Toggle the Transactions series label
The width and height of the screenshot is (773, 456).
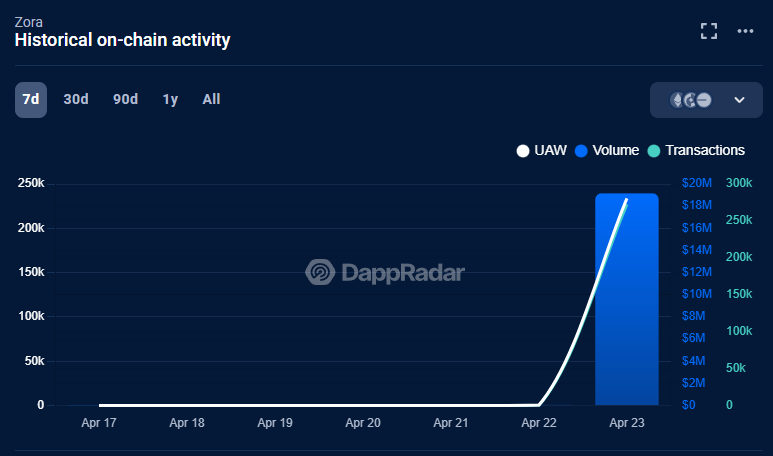tap(705, 150)
